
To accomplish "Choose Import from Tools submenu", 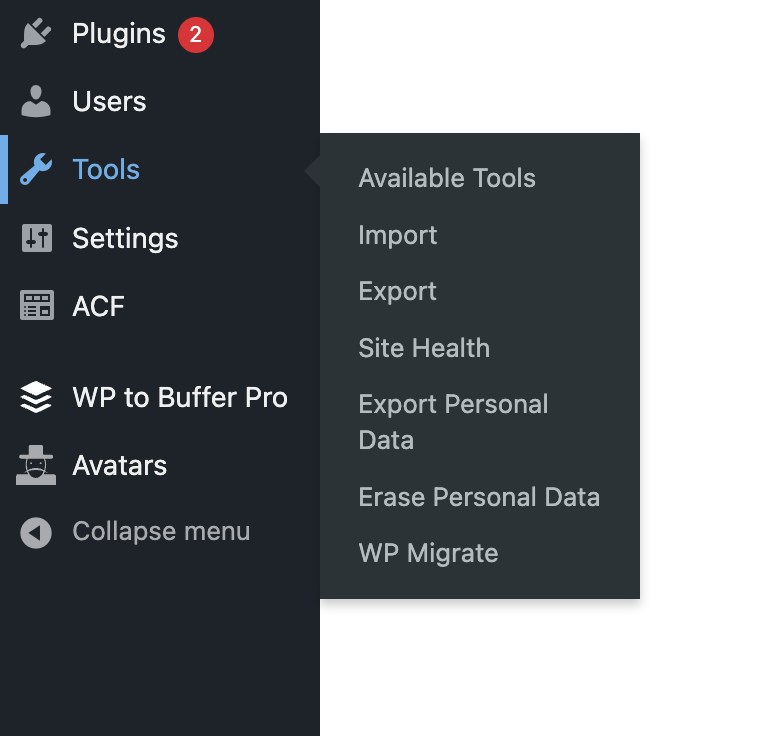I will [398, 235].
